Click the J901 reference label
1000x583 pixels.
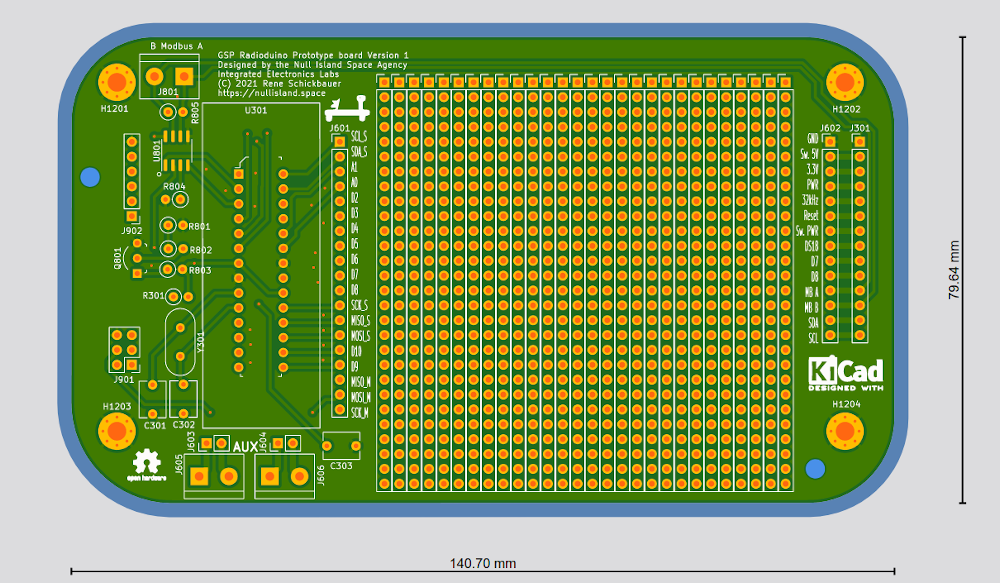click(x=124, y=380)
